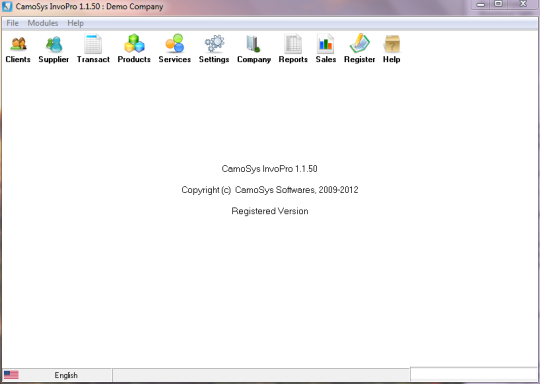Image resolution: width=540 pixels, height=384 pixels.
Task: Click the CamoSys app icon in title bar
Action: pos(7,7)
